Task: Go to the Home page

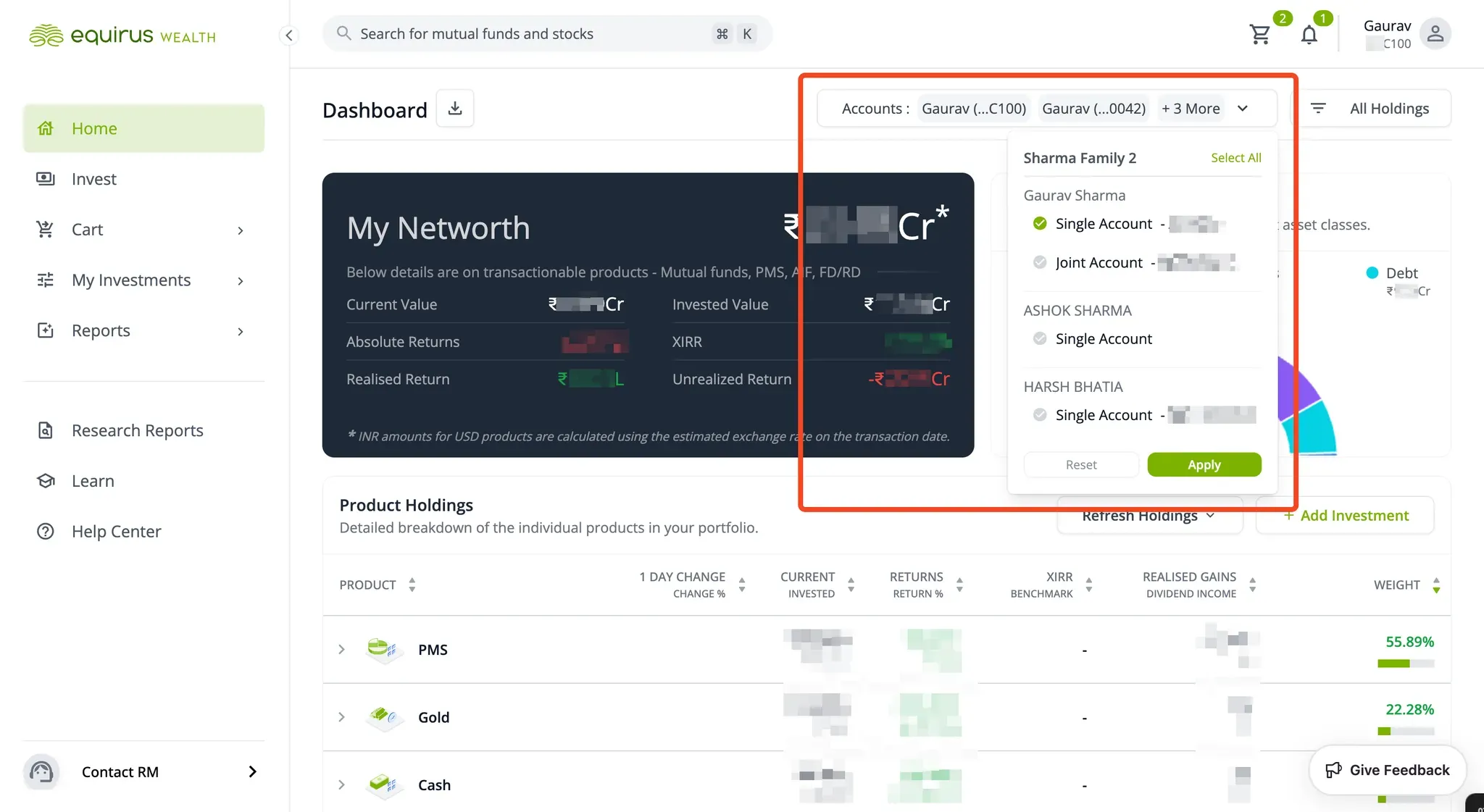Action: tap(143, 128)
